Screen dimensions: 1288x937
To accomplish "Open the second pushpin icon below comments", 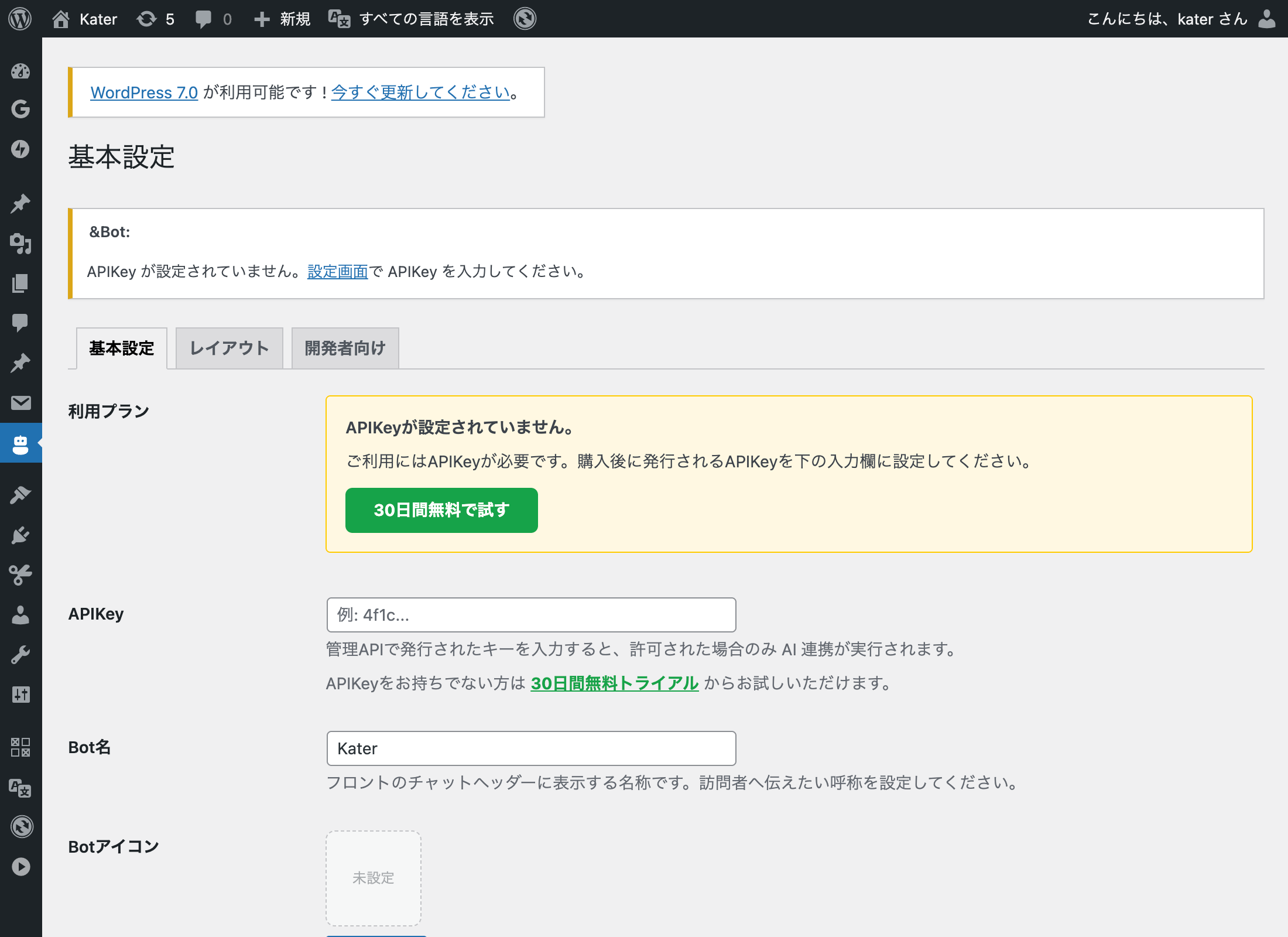I will click(20, 363).
